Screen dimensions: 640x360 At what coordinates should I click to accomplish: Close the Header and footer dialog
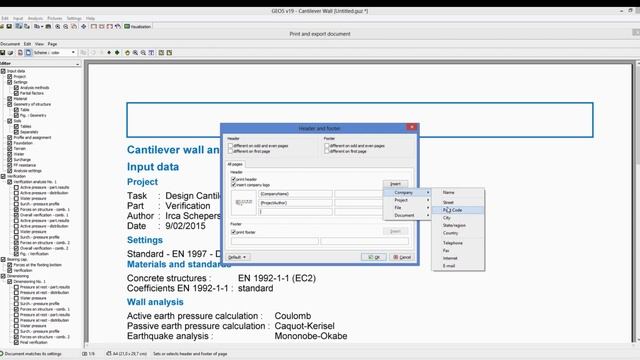click(411, 127)
